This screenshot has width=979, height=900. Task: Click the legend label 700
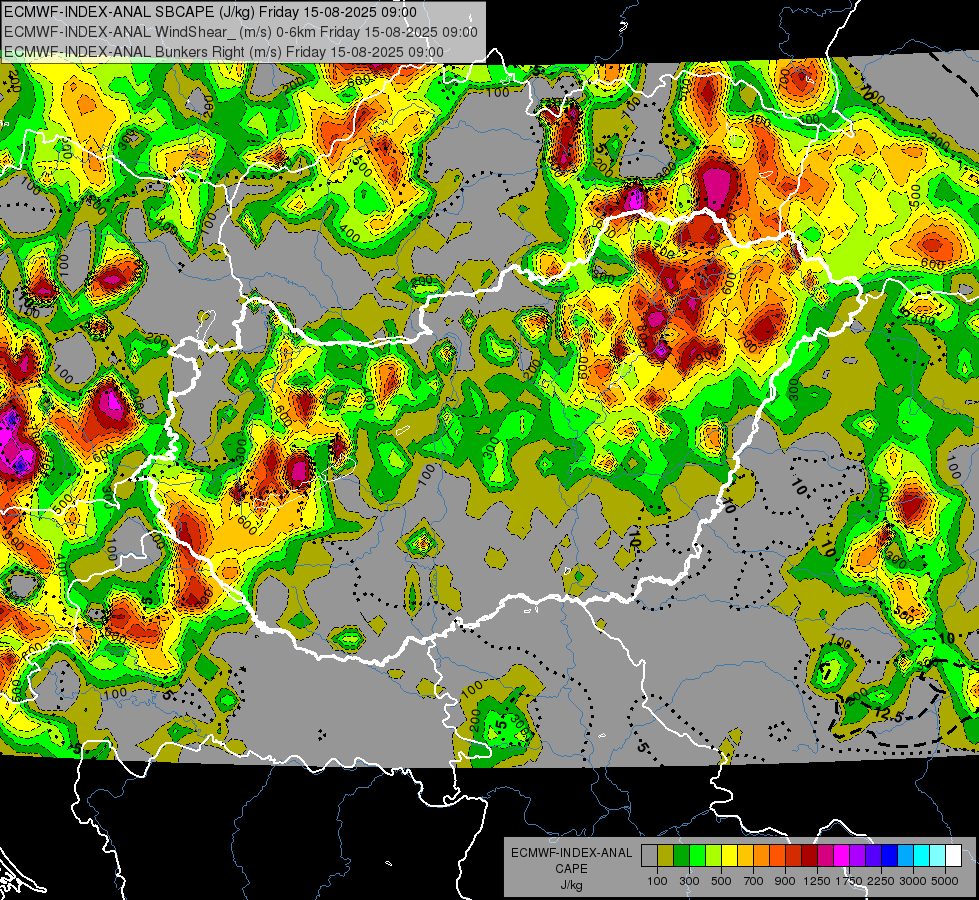tap(754, 881)
